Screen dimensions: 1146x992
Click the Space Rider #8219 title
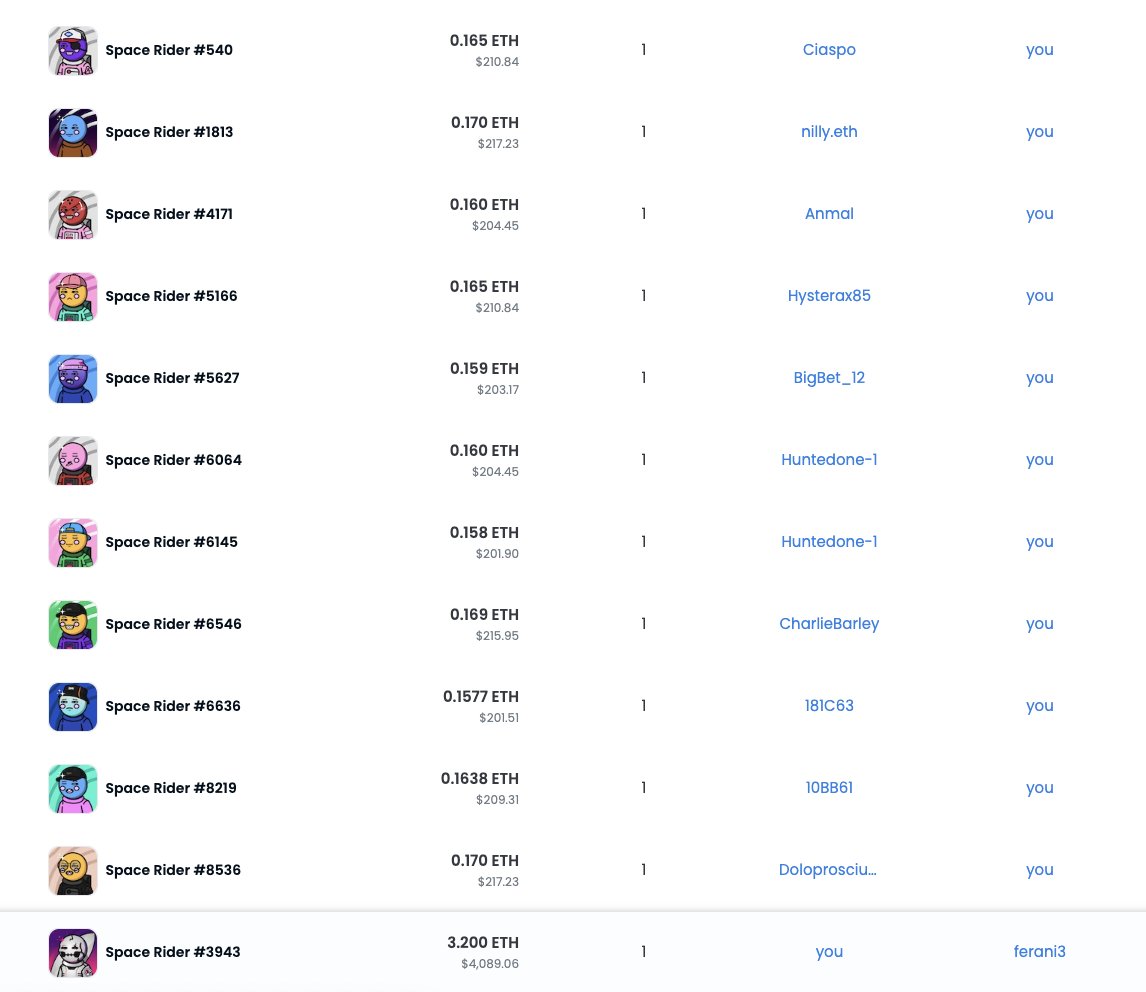coord(170,788)
